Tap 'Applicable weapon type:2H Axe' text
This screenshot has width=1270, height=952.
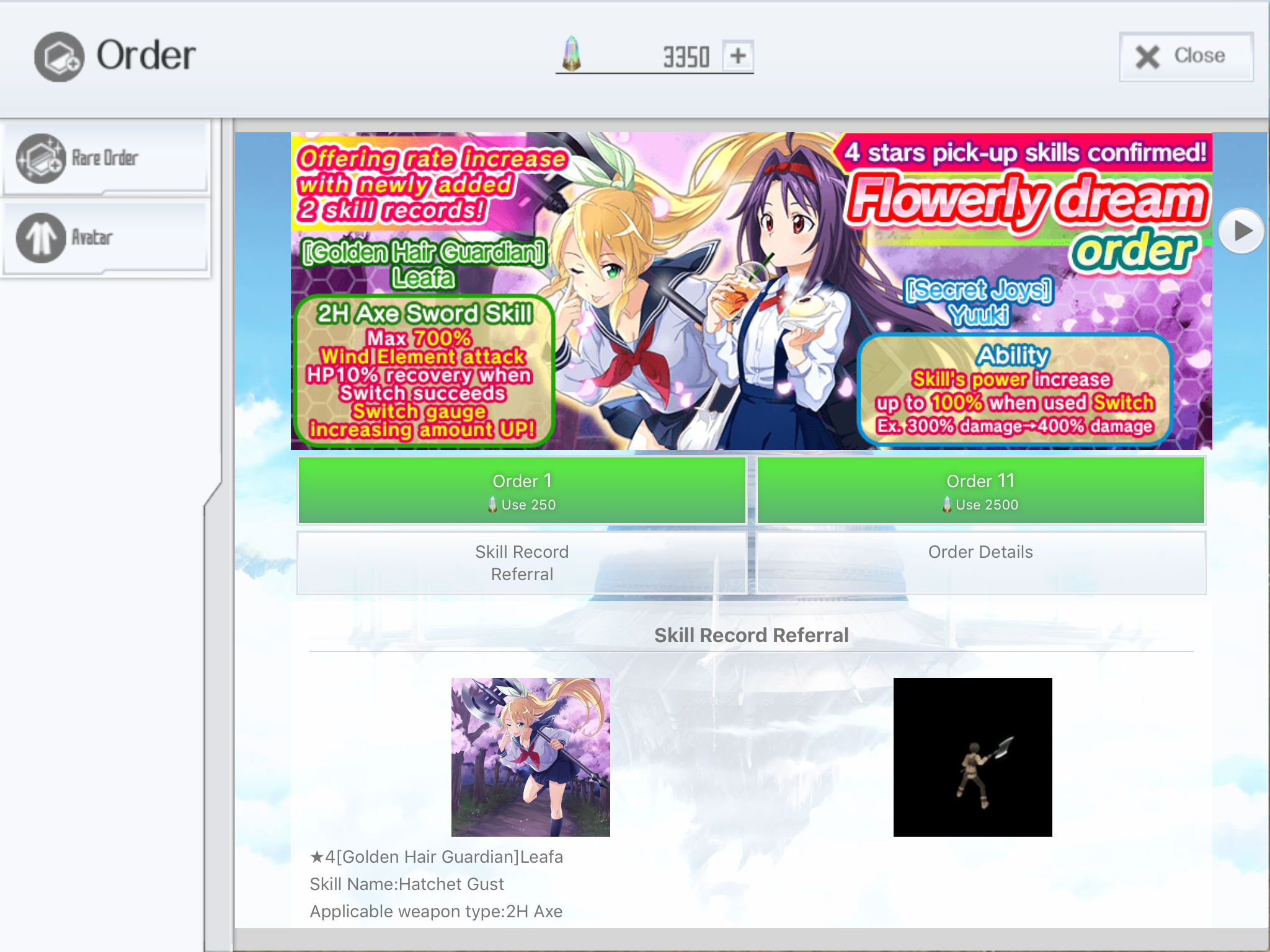pyautogui.click(x=436, y=912)
